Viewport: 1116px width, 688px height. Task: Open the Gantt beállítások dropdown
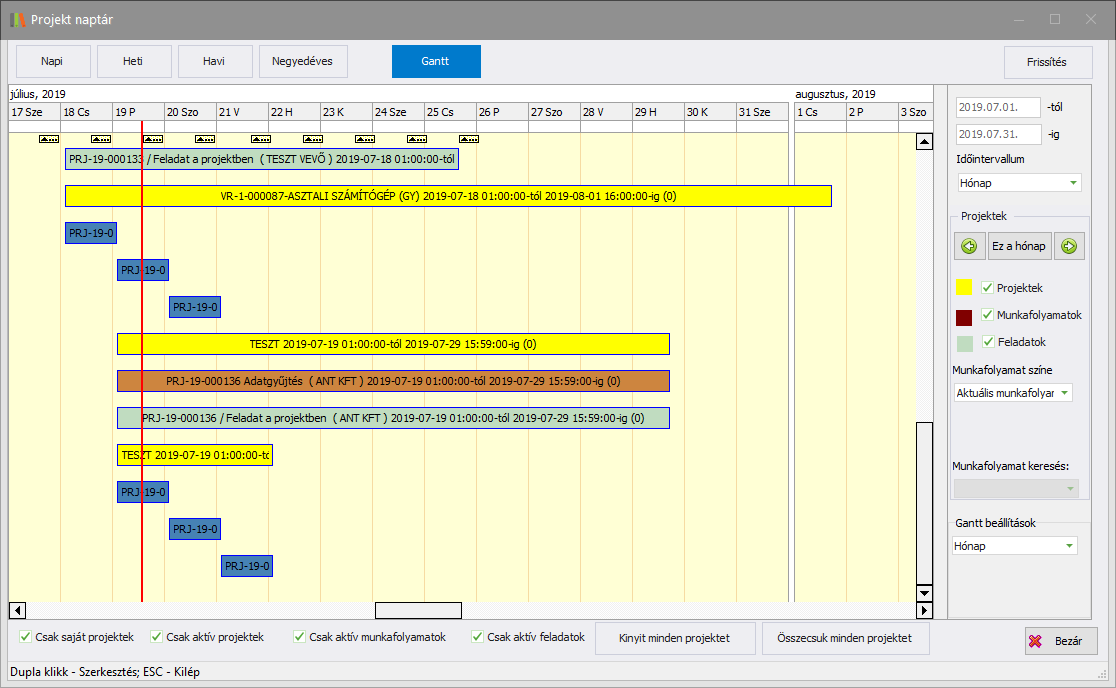tap(1015, 546)
